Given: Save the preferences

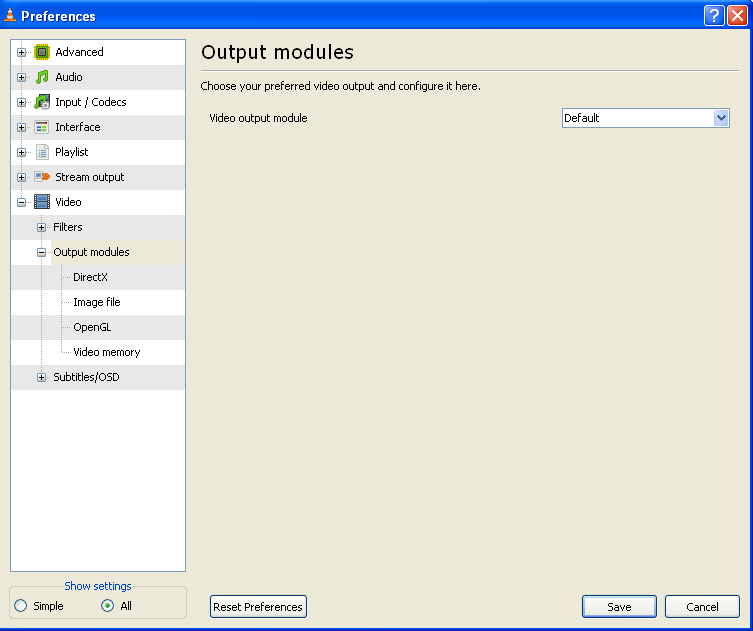Looking at the screenshot, I should point(619,607).
